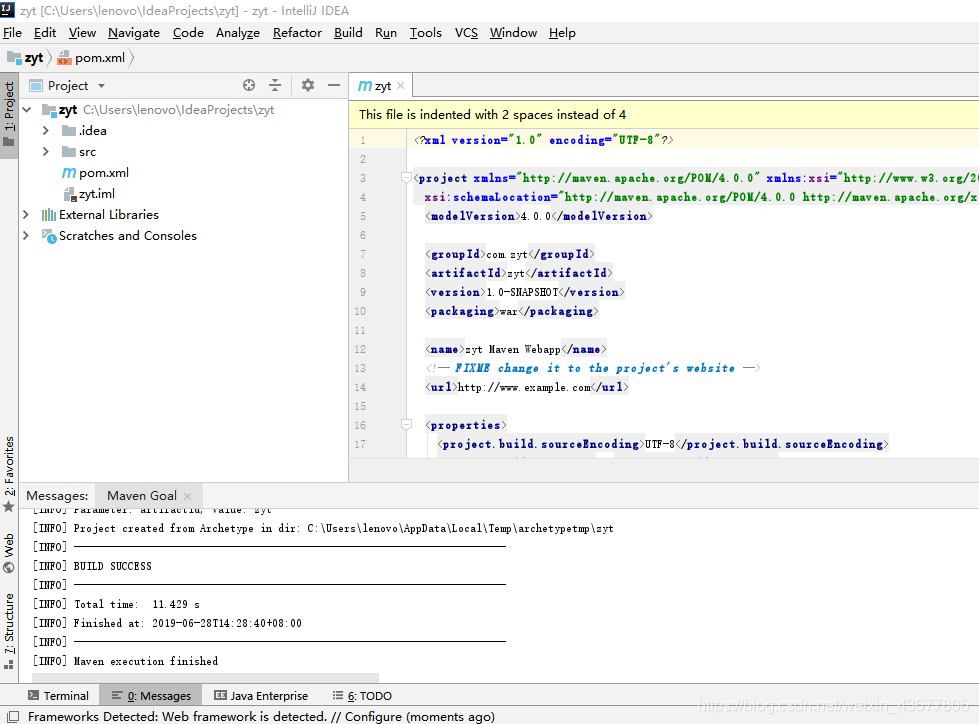Open the Refactor menu
This screenshot has width=979, height=724.
tap(297, 32)
